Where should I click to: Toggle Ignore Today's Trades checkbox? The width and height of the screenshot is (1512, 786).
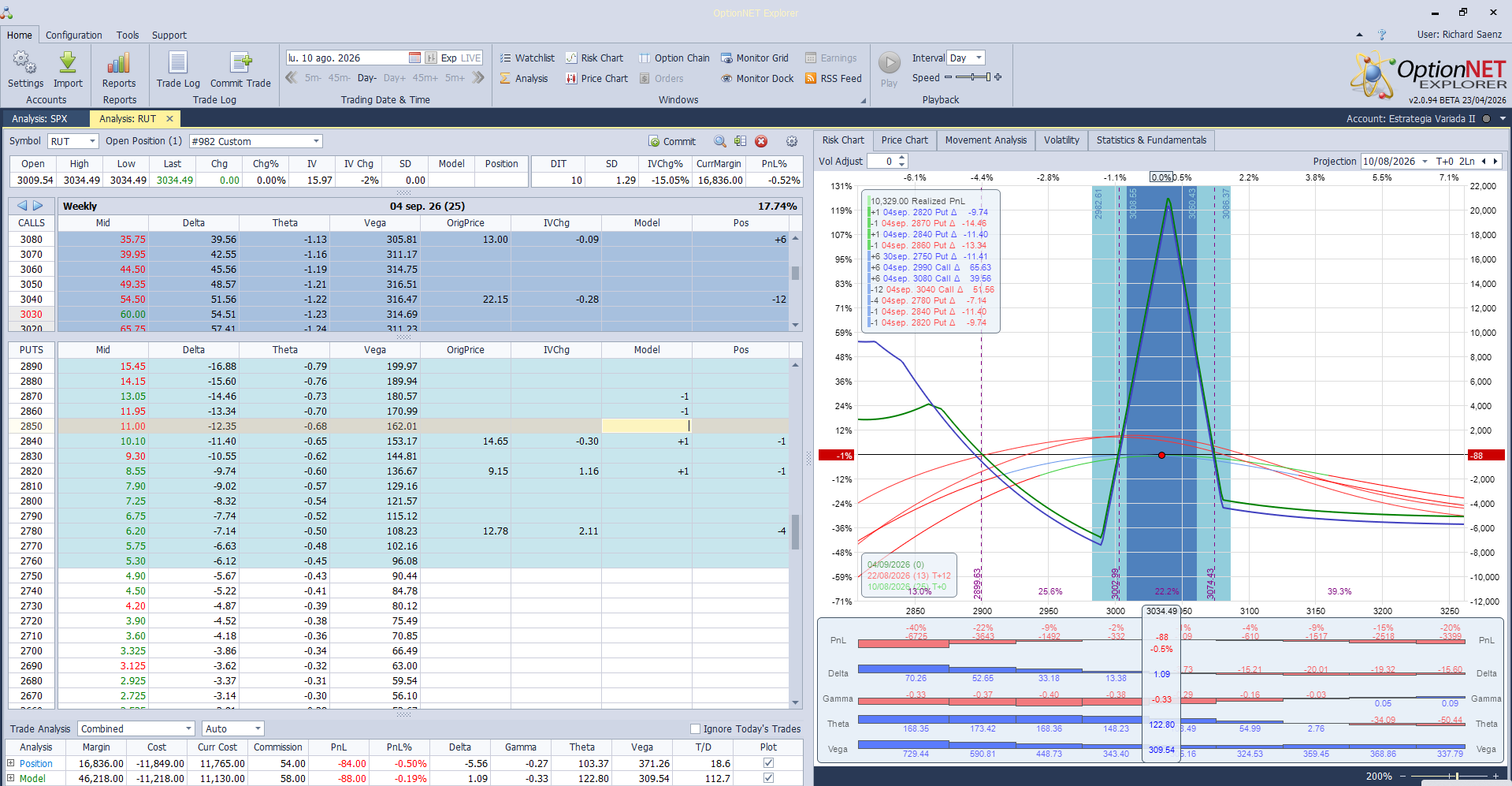[x=695, y=728]
